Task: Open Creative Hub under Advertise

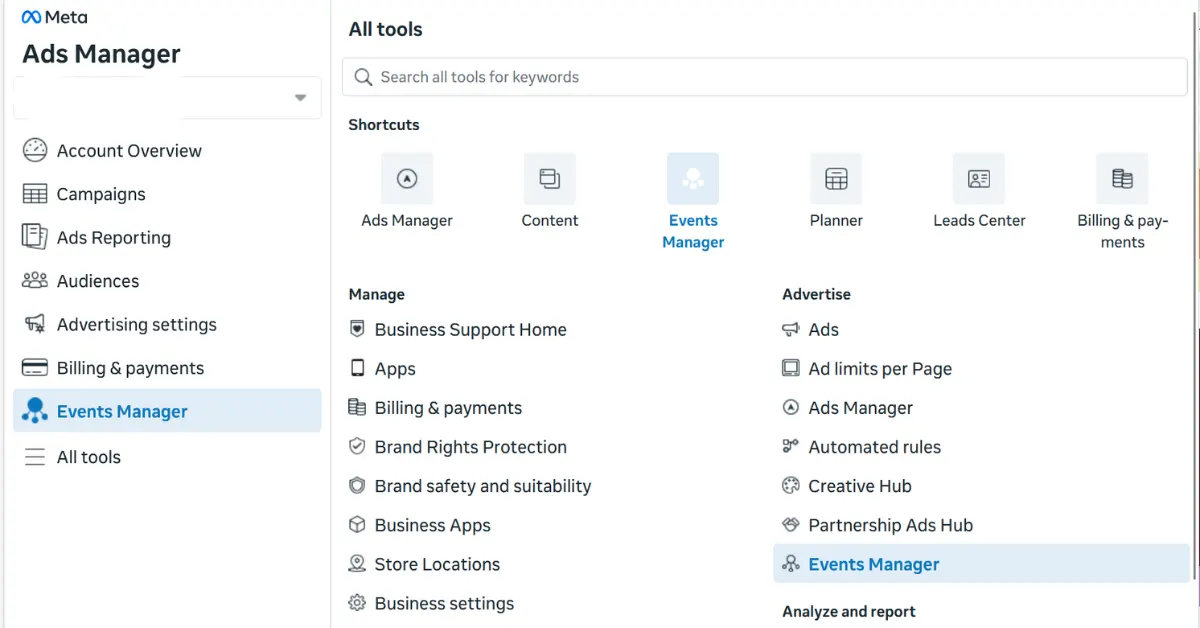Action: click(x=860, y=486)
